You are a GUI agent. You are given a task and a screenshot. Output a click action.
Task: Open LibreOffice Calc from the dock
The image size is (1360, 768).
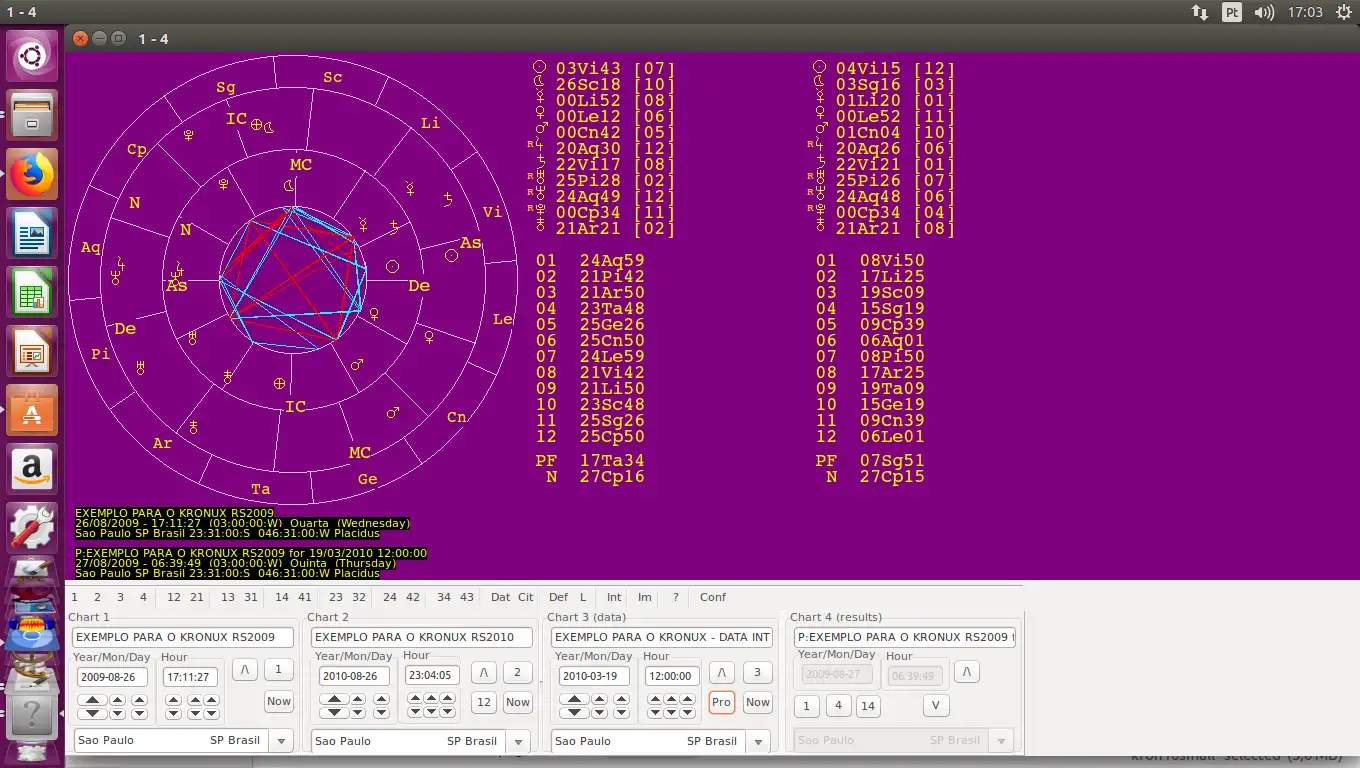coord(33,292)
